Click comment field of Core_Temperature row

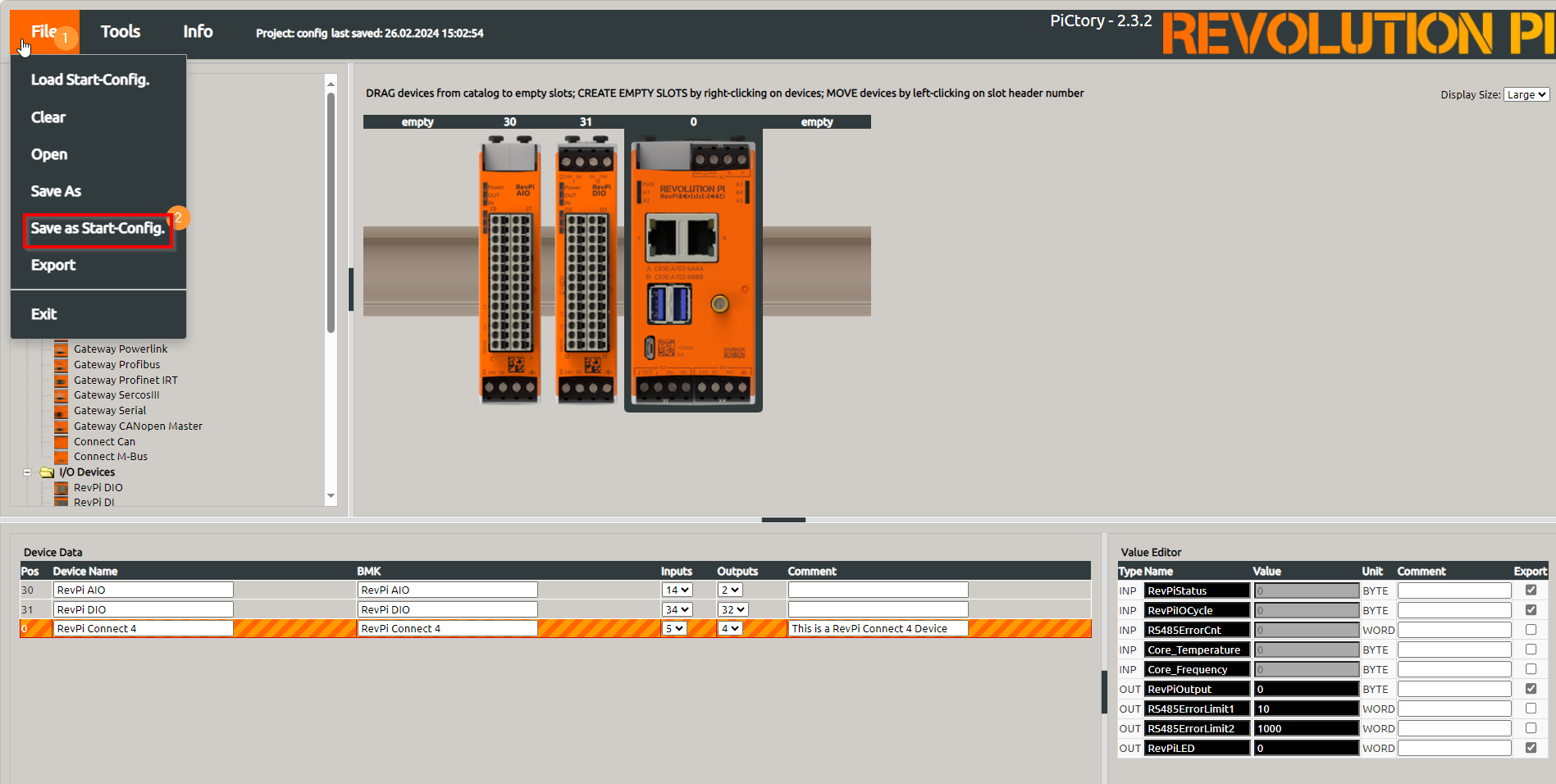coord(1454,650)
